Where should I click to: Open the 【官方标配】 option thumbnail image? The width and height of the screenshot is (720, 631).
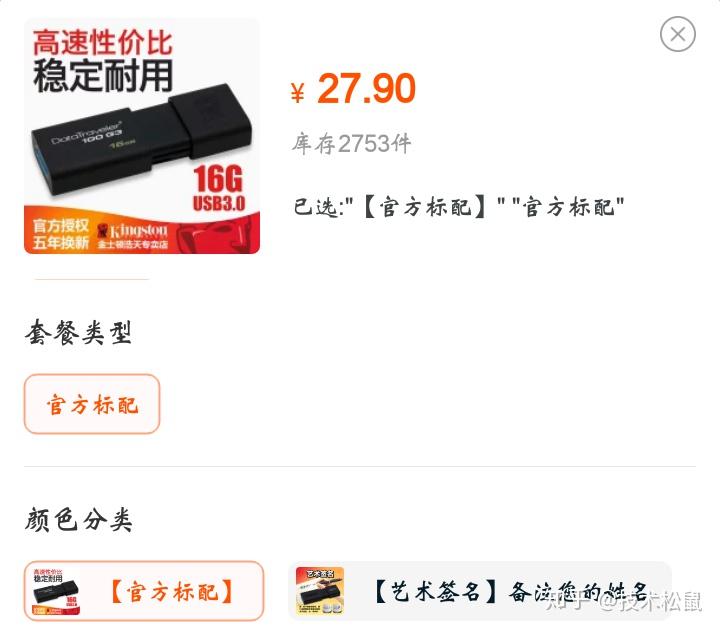[56, 591]
